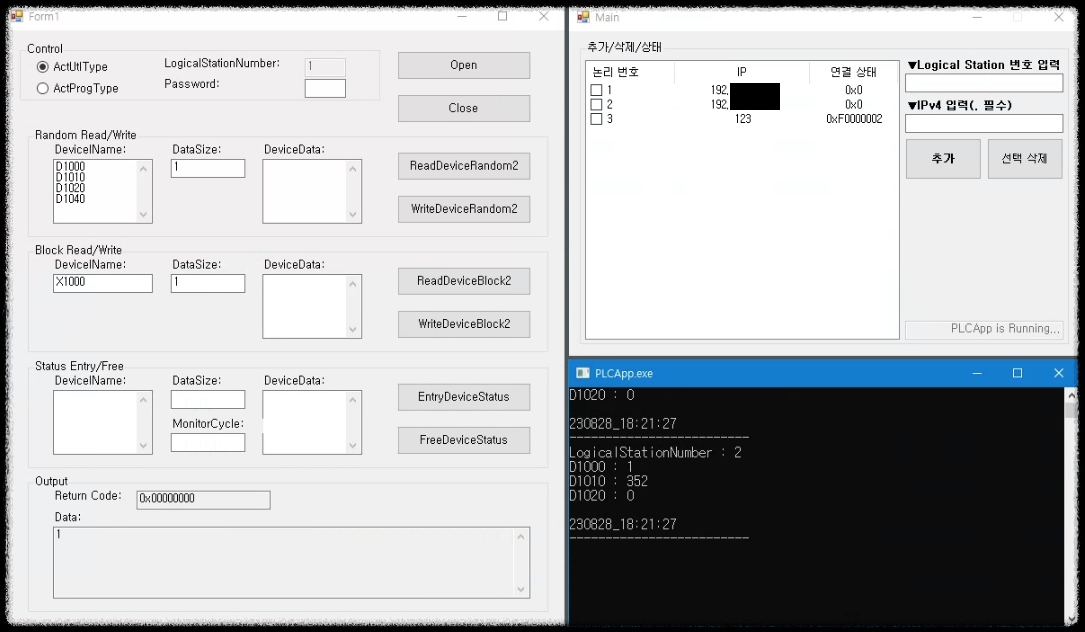Click scroll down arrow in Random DeviceName list
The height and width of the screenshot is (632, 1085).
point(144,215)
